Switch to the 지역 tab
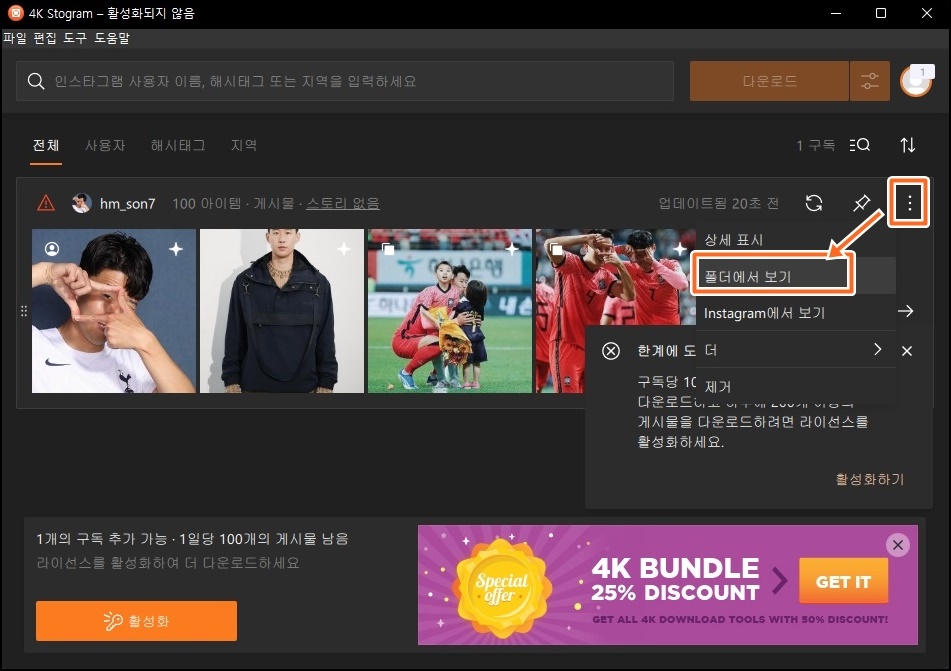 click(244, 146)
